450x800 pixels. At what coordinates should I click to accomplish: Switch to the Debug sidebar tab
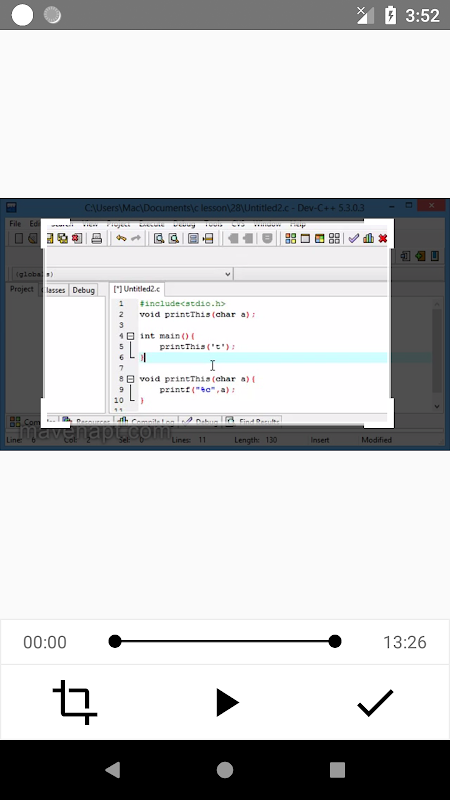tap(83, 290)
